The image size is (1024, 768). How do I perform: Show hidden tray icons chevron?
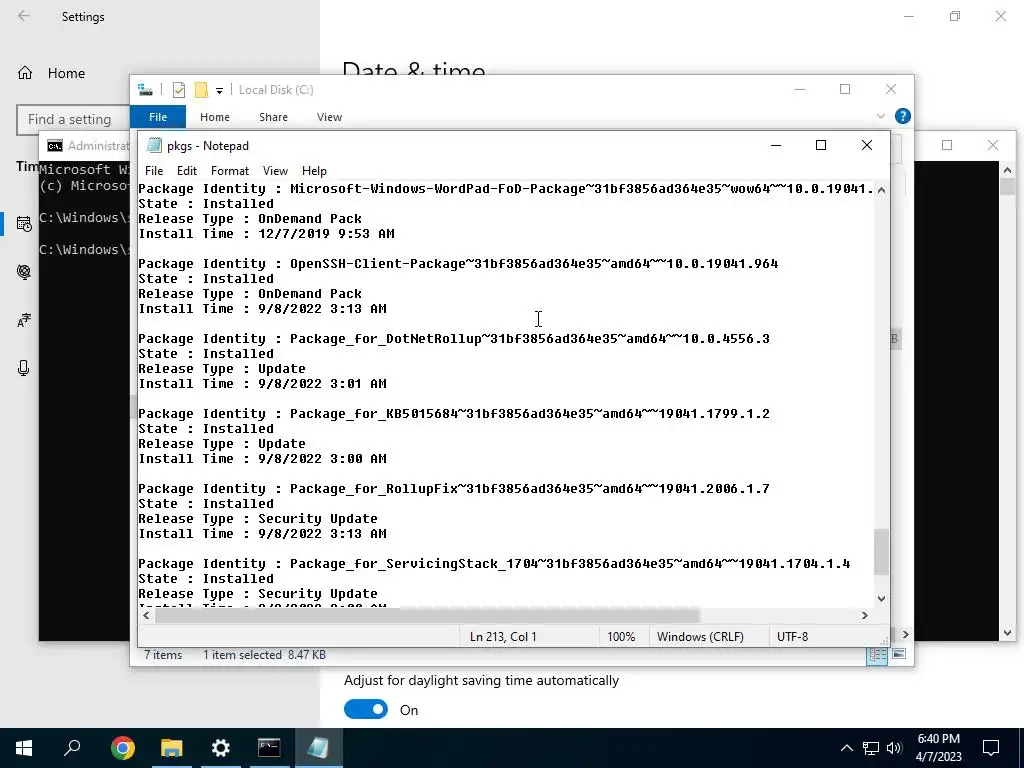click(846, 748)
